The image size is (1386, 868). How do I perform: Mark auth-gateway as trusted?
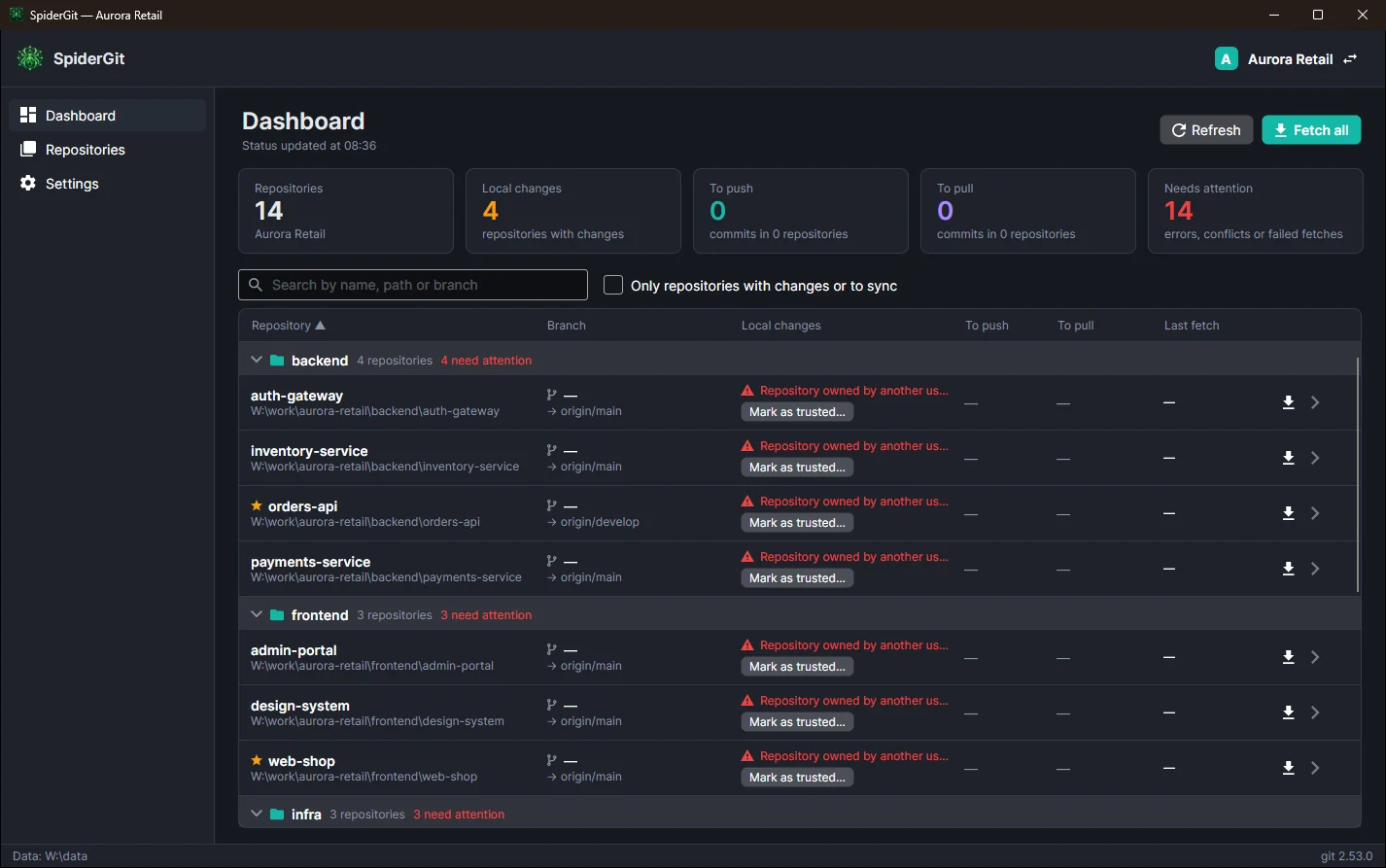pos(797,412)
